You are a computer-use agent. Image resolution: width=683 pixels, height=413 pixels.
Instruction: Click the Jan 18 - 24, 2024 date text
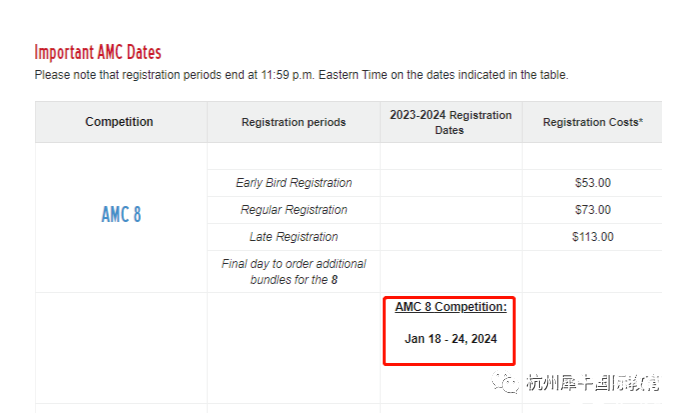tap(451, 339)
